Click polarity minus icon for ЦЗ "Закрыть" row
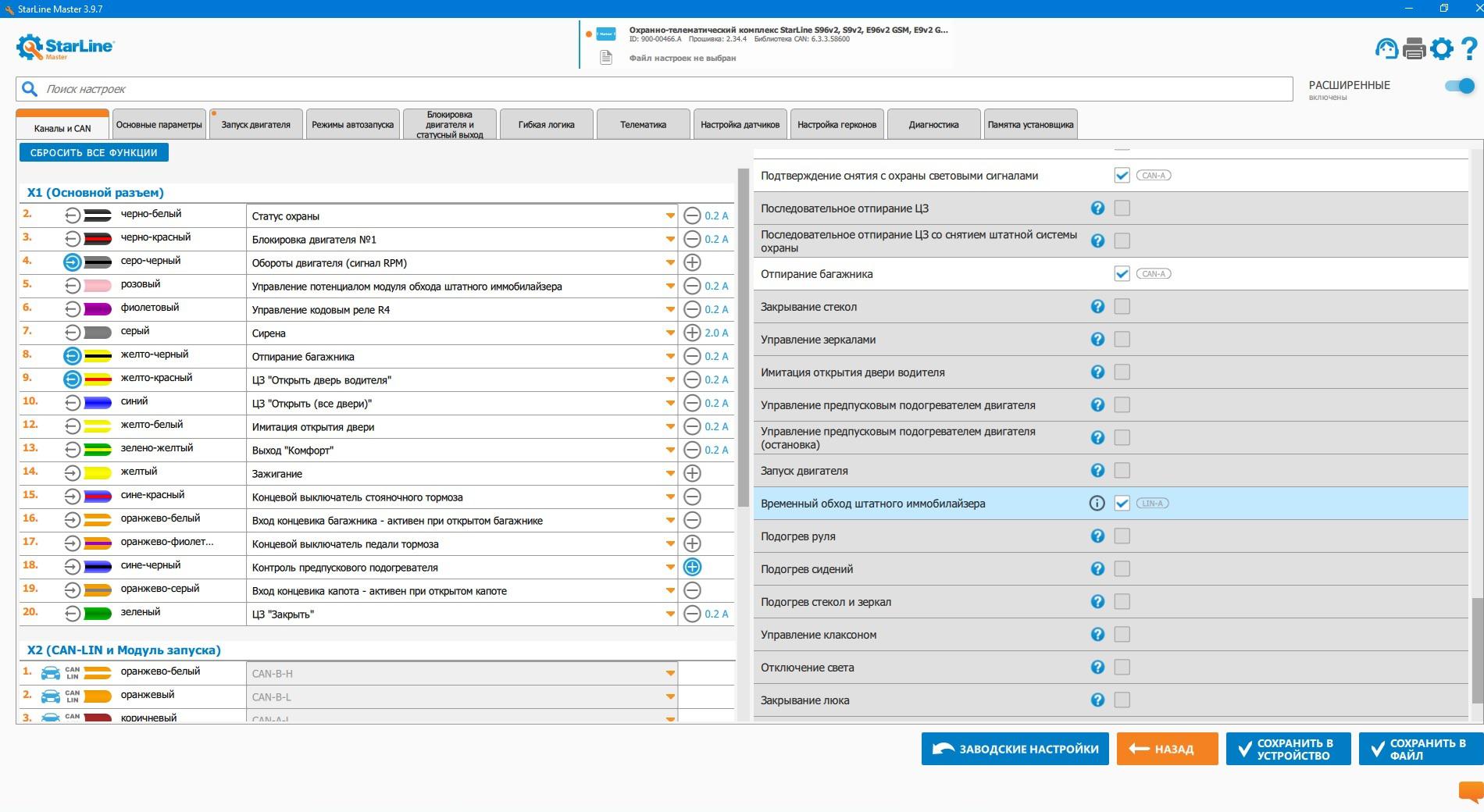The width and height of the screenshot is (1484, 812). tap(692, 614)
